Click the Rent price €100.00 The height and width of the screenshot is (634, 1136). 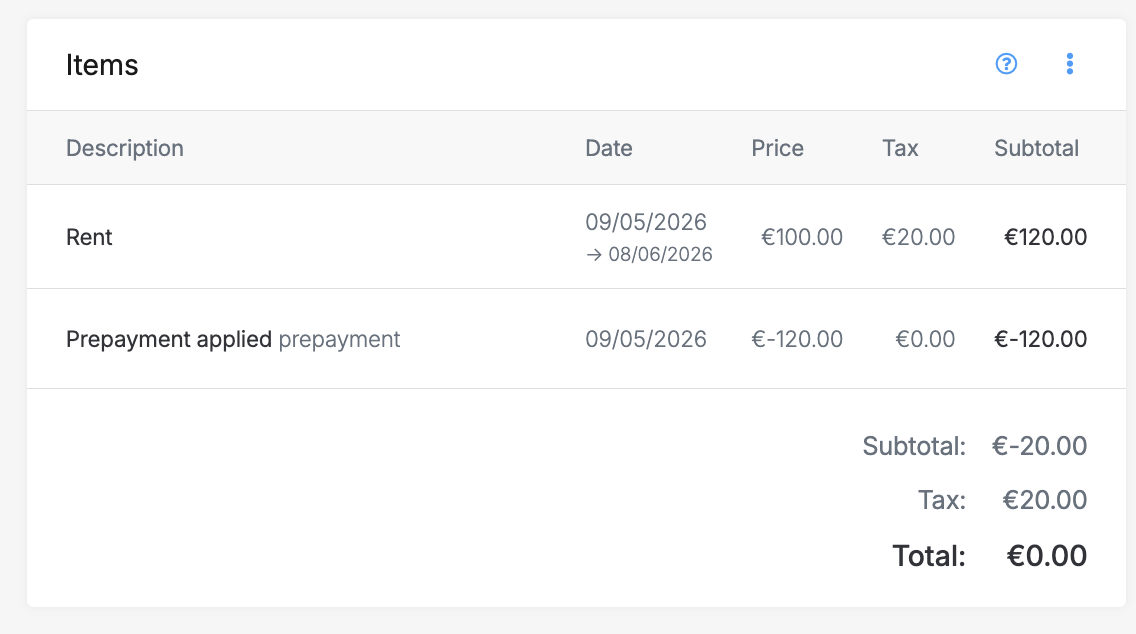click(x=802, y=237)
